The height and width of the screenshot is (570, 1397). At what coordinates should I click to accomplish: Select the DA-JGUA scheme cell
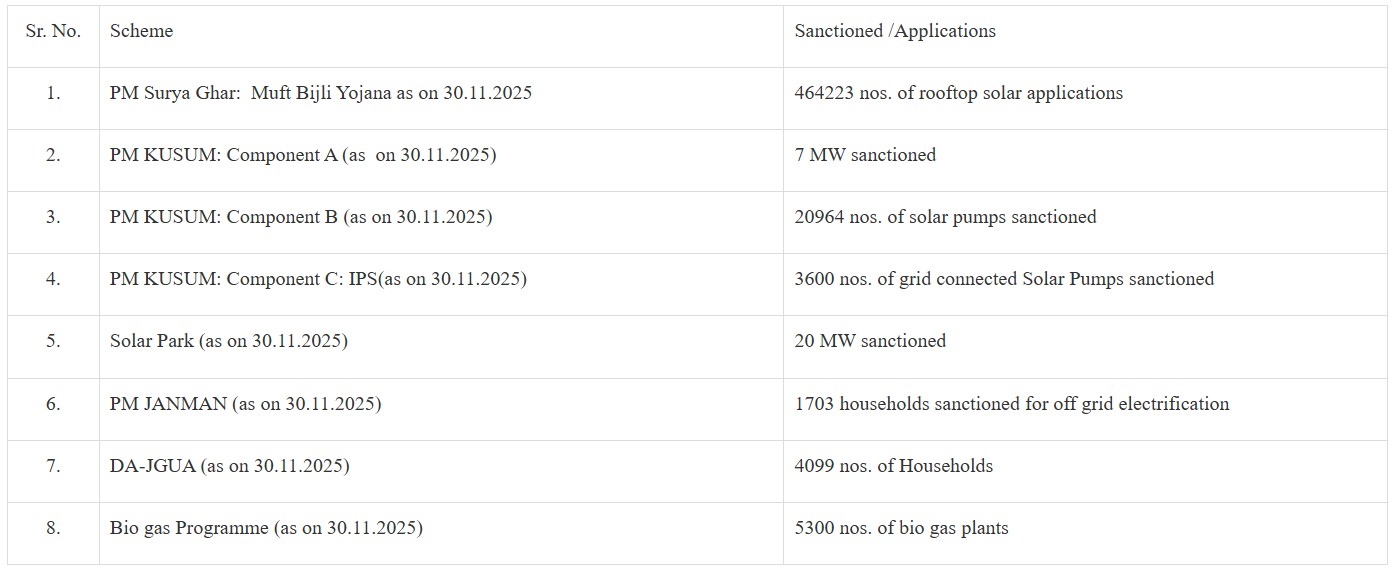(x=229, y=466)
